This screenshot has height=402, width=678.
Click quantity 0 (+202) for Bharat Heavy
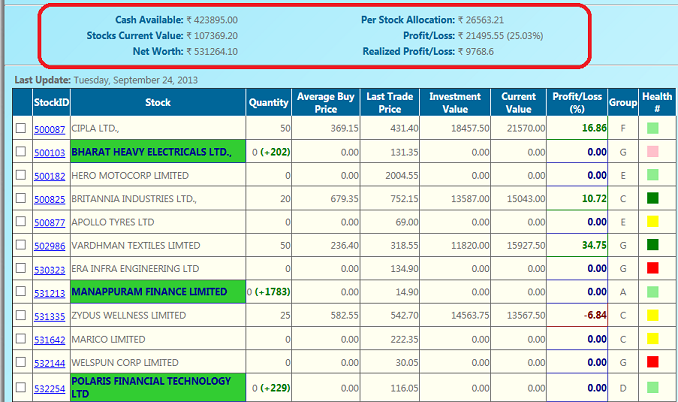click(271, 152)
